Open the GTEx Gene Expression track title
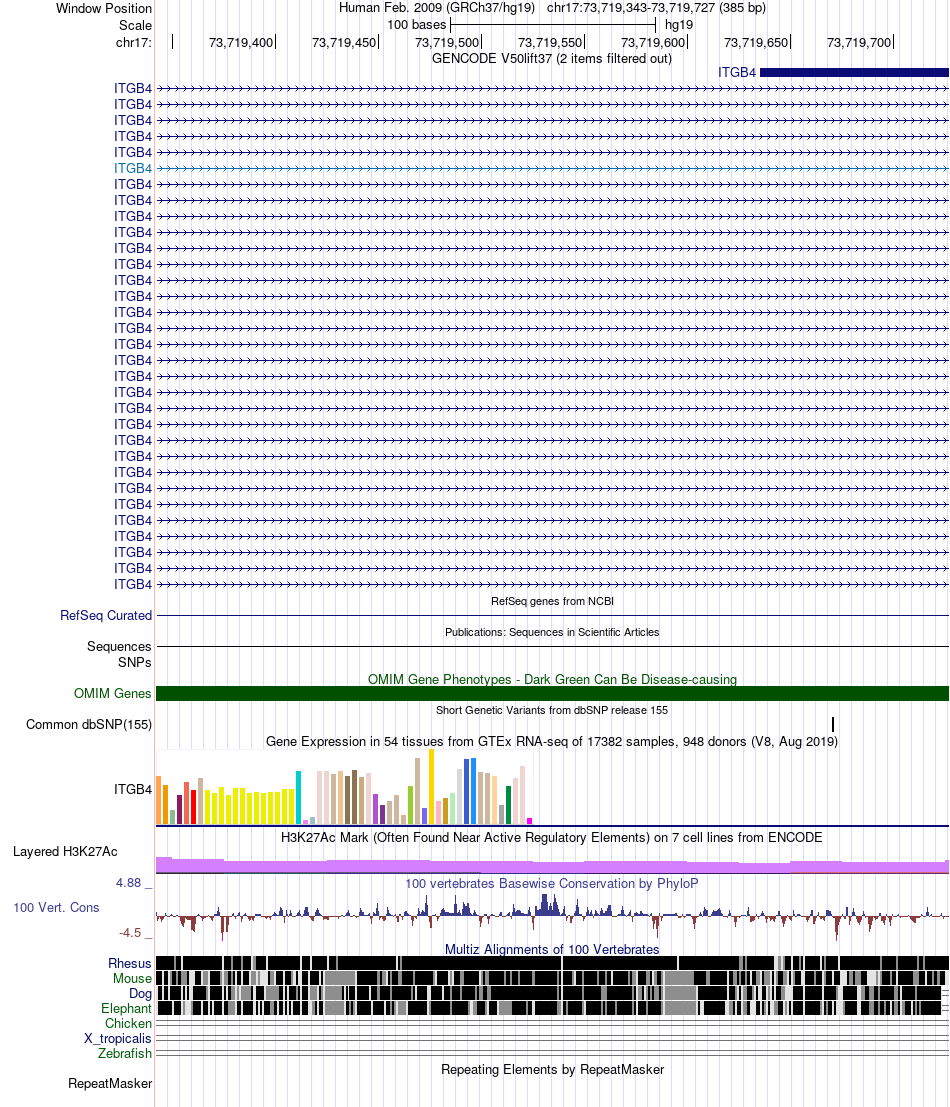 click(552, 741)
